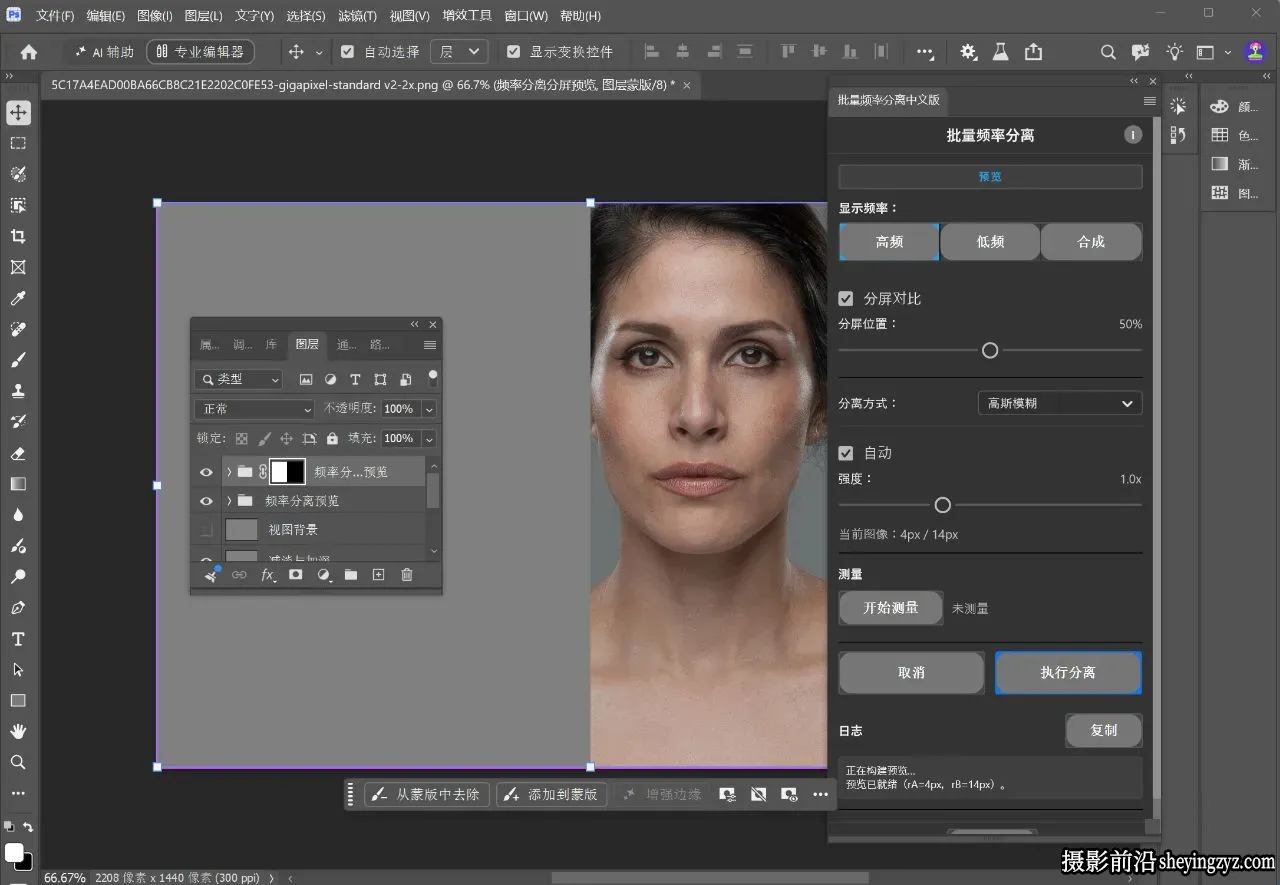The image size is (1280, 885).
Task: Click the 执行分离 button
Action: tap(1068, 673)
